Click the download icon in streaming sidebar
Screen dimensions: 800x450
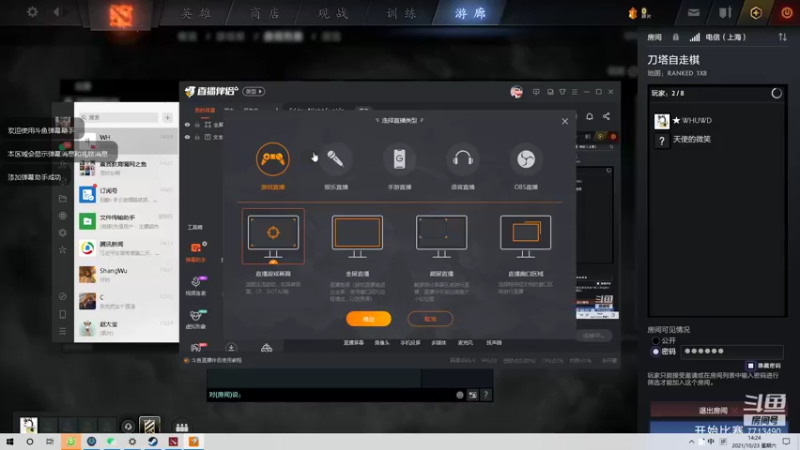coord(231,348)
